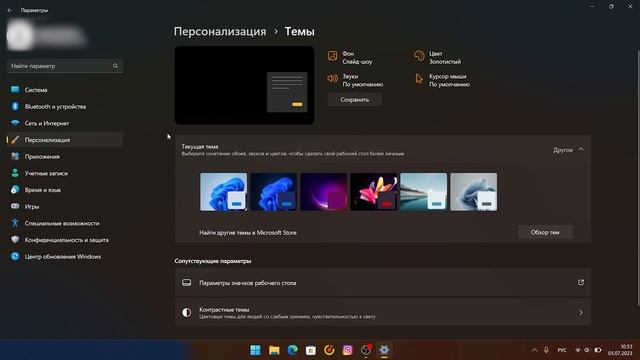Open the Игры settings section
Image resolution: width=640 pixels, height=360 pixels.
click(x=64, y=207)
